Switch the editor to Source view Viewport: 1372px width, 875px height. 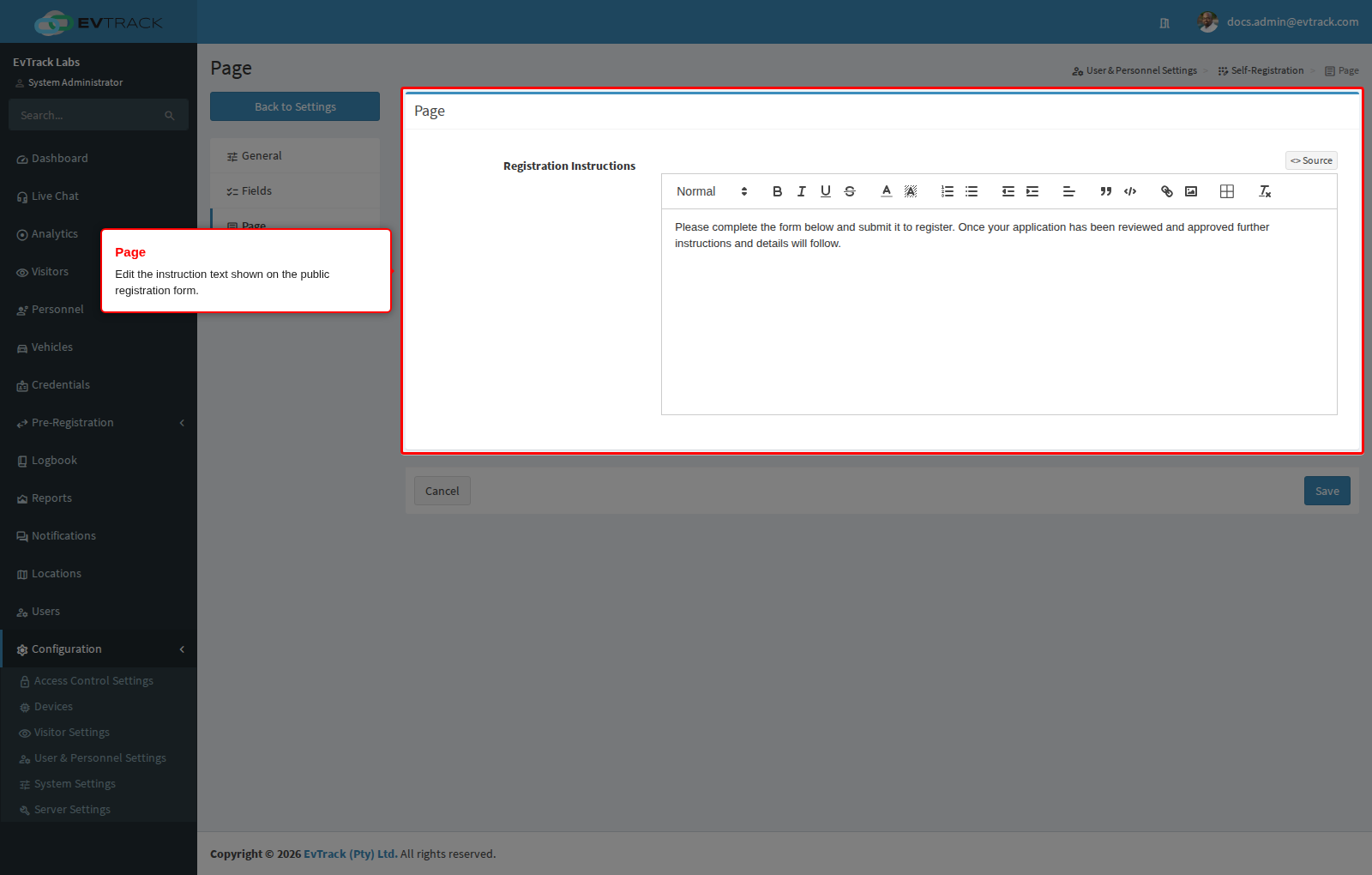[x=1311, y=160]
